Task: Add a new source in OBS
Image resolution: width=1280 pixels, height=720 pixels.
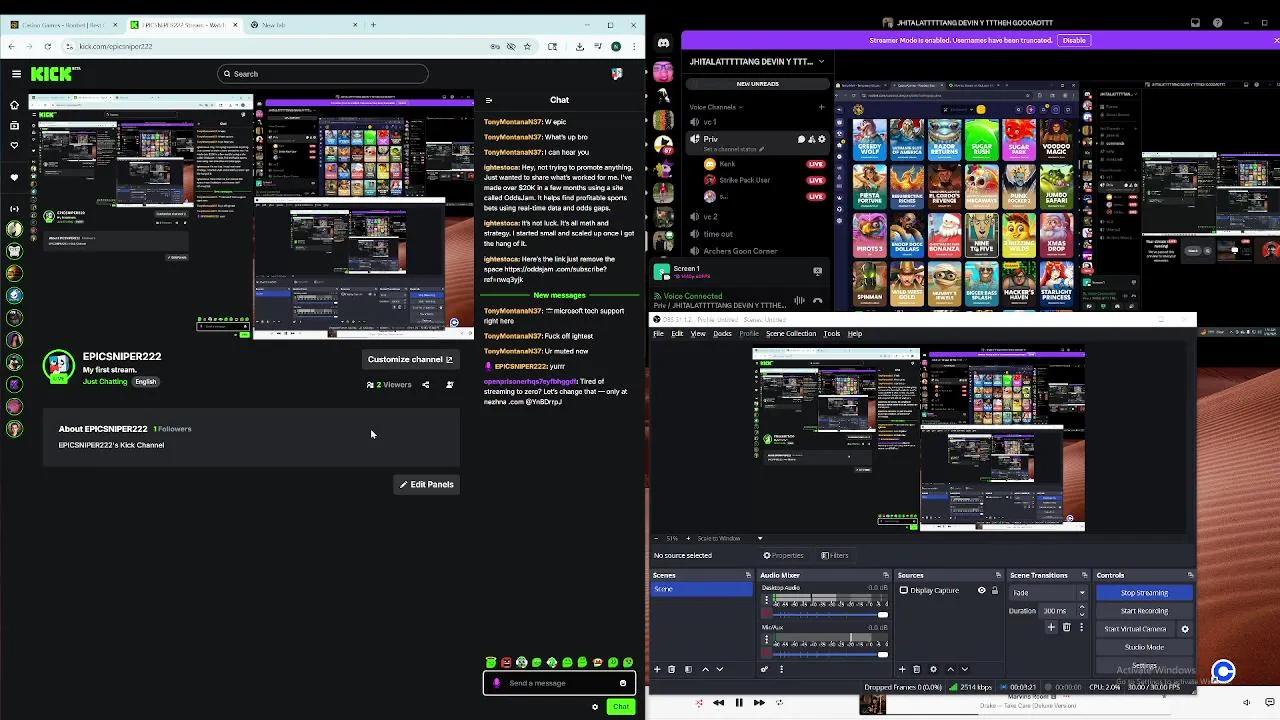Action: click(x=902, y=669)
